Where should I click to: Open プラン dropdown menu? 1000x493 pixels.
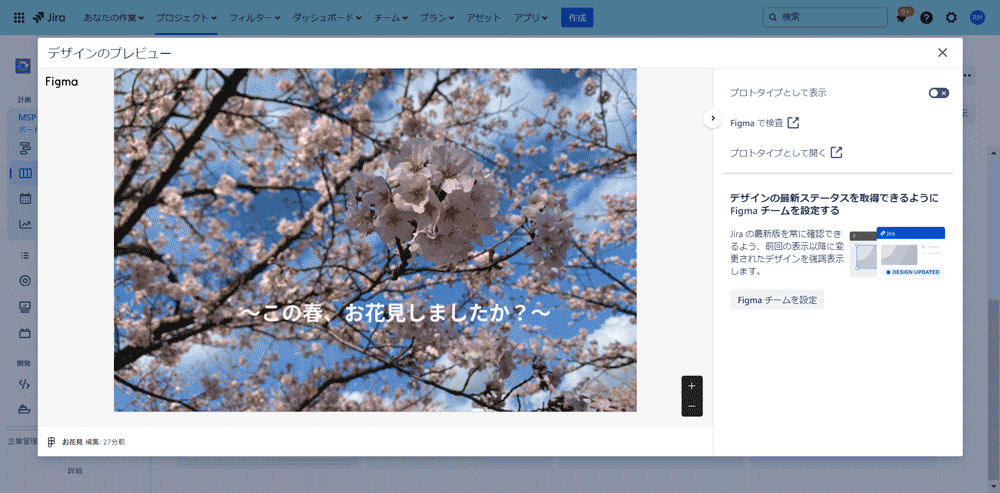pos(437,18)
